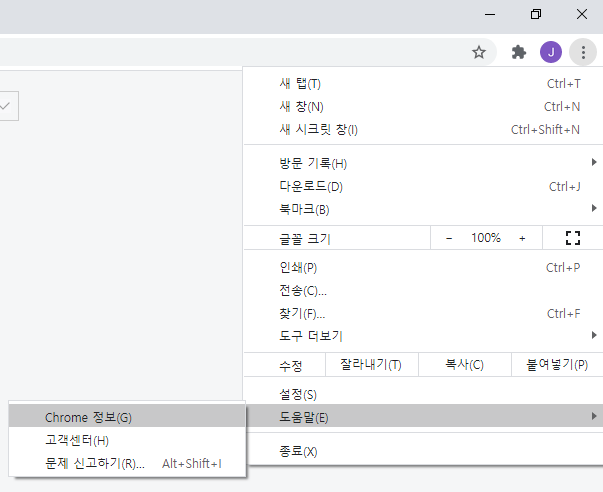This screenshot has width=603, height=492.
Task: Choose 종료(X) to exit Chrome
Action: tap(423, 451)
